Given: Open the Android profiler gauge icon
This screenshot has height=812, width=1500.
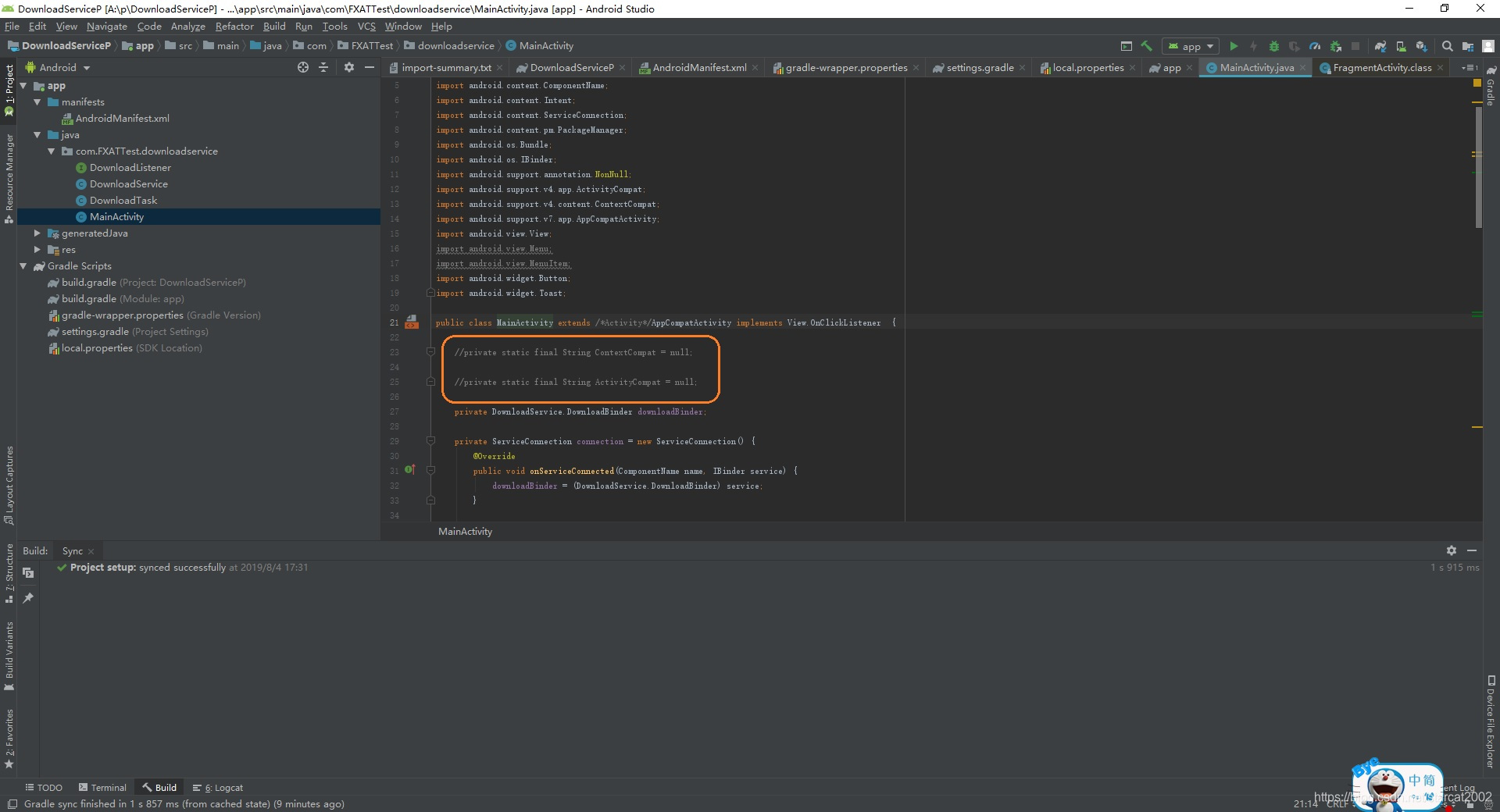Looking at the screenshot, I should [1315, 46].
